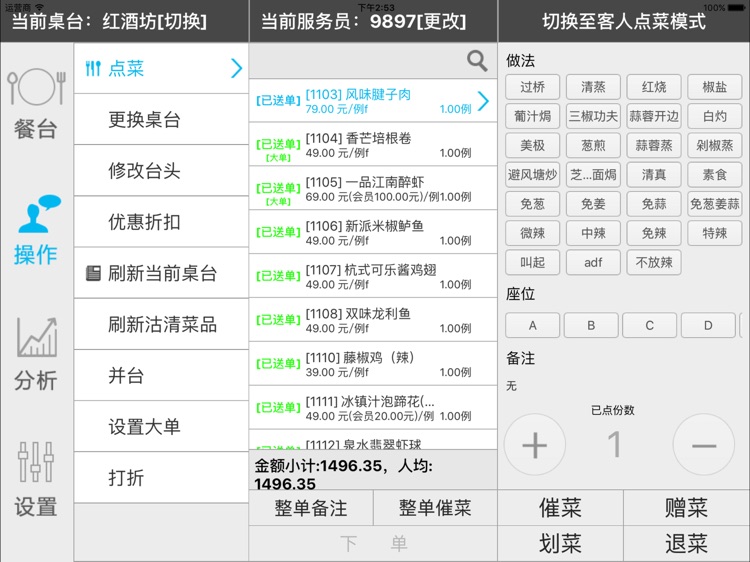Toggle the 避风塘炒 option
This screenshot has height=562, width=750.
pos(532,175)
